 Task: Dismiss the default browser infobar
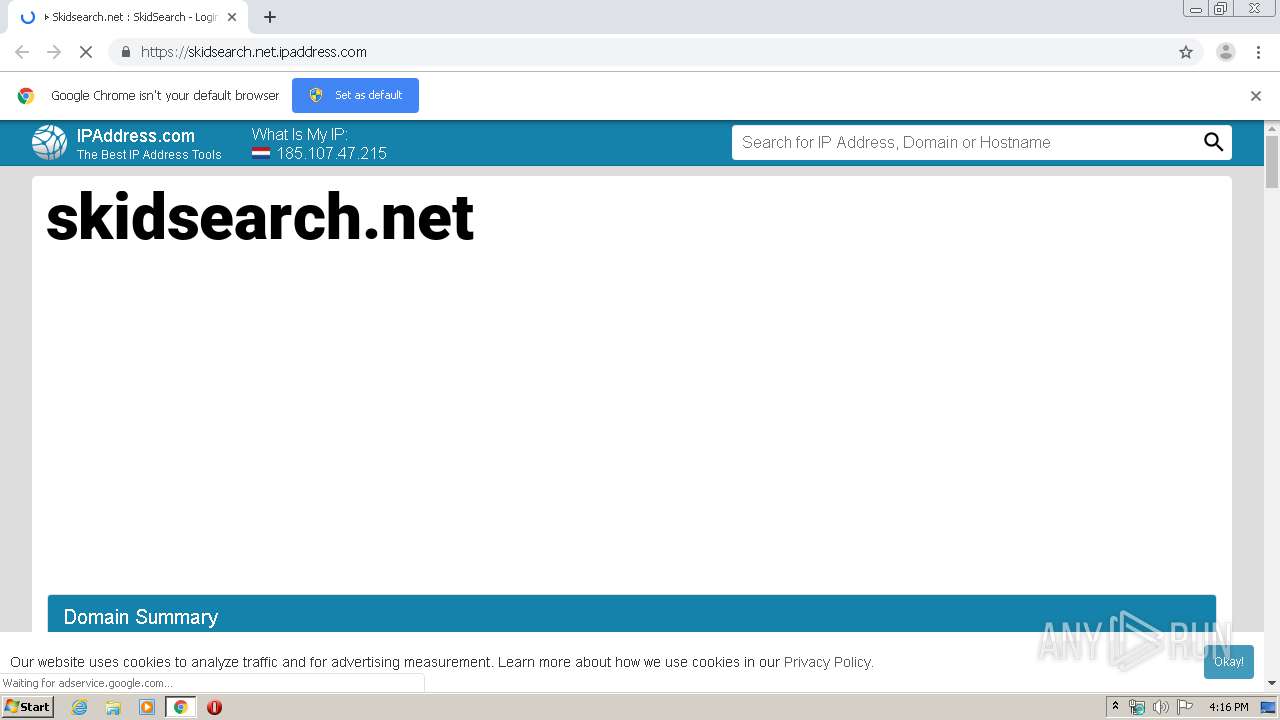[x=1256, y=96]
